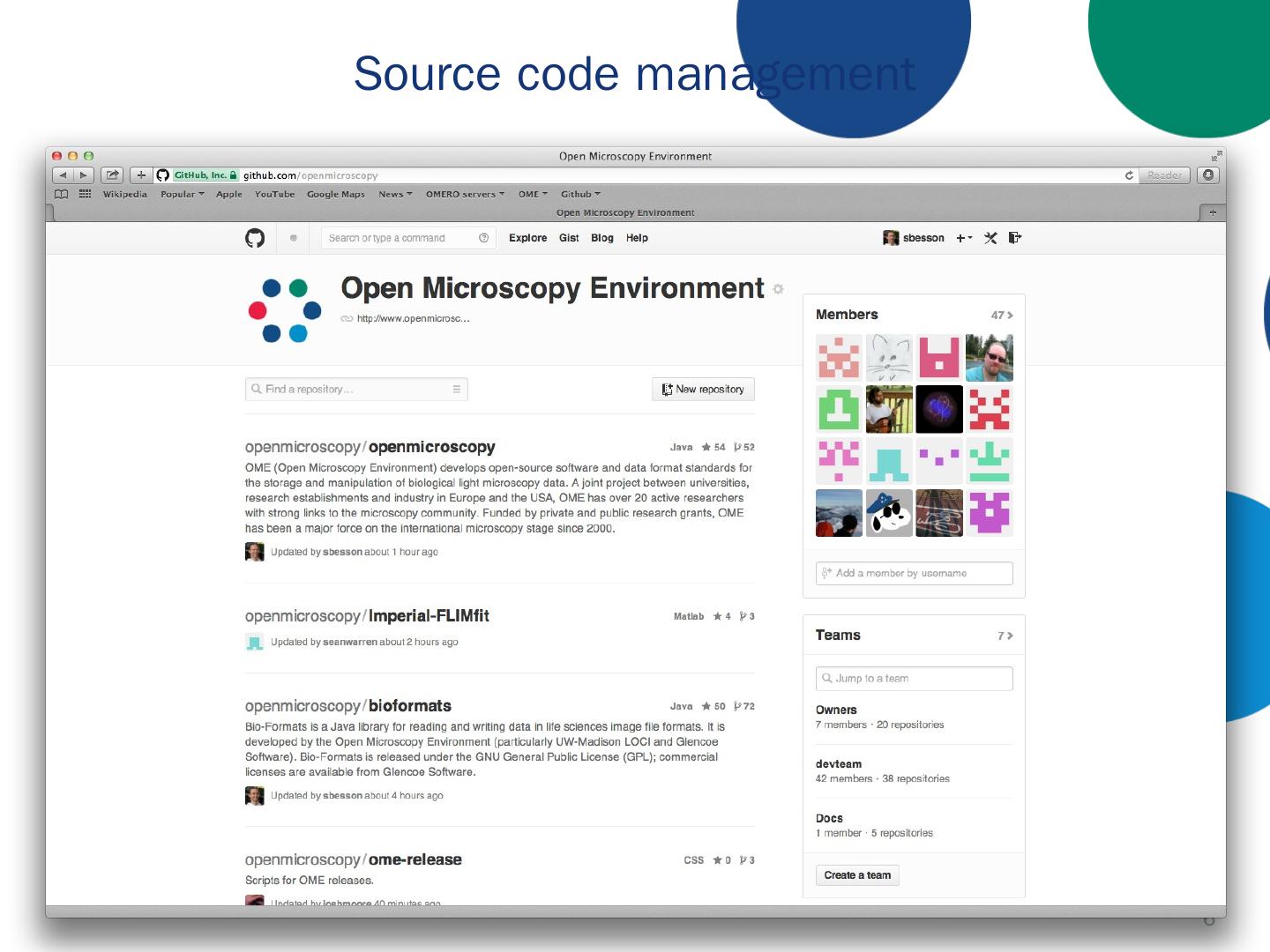Enter full screen with the window's corner arrows
Screen dimensions: 1270x952
click(1216, 156)
